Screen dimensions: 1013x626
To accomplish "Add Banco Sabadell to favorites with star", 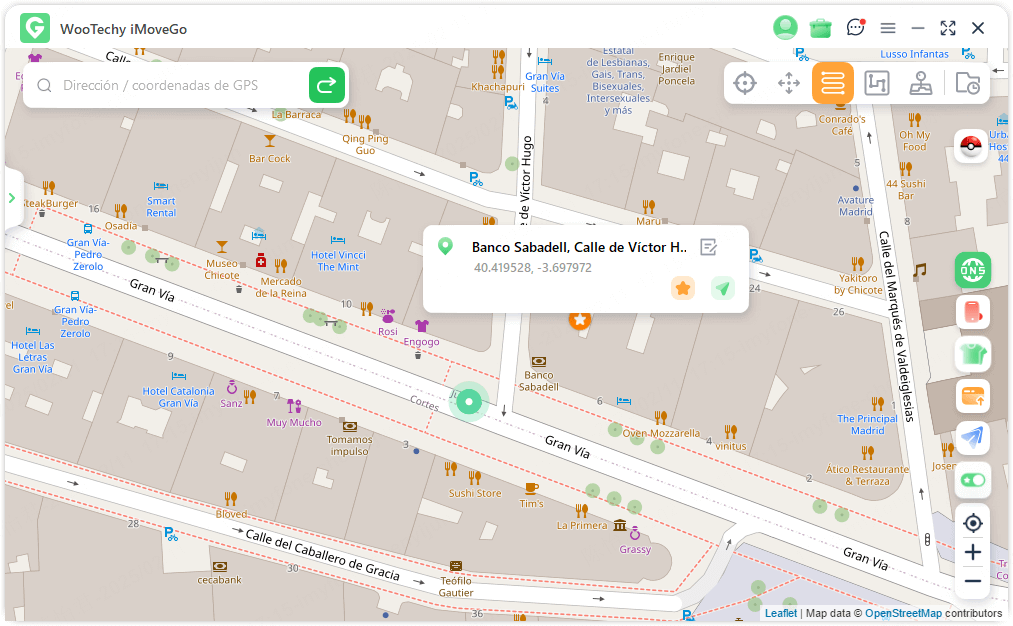I will (683, 288).
